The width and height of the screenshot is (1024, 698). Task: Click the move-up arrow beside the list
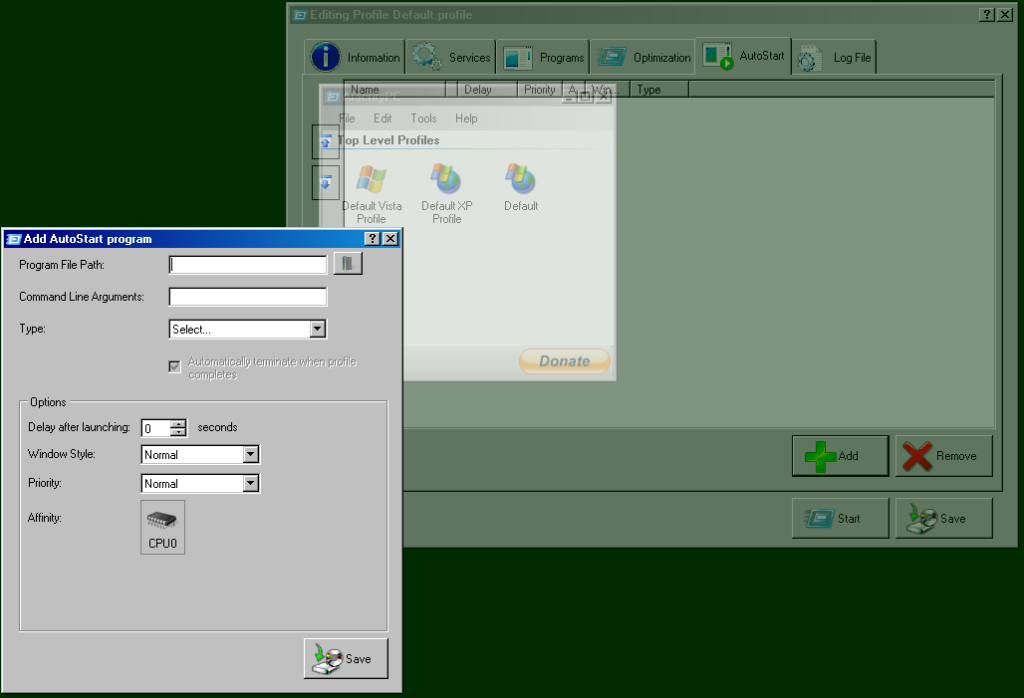326,143
